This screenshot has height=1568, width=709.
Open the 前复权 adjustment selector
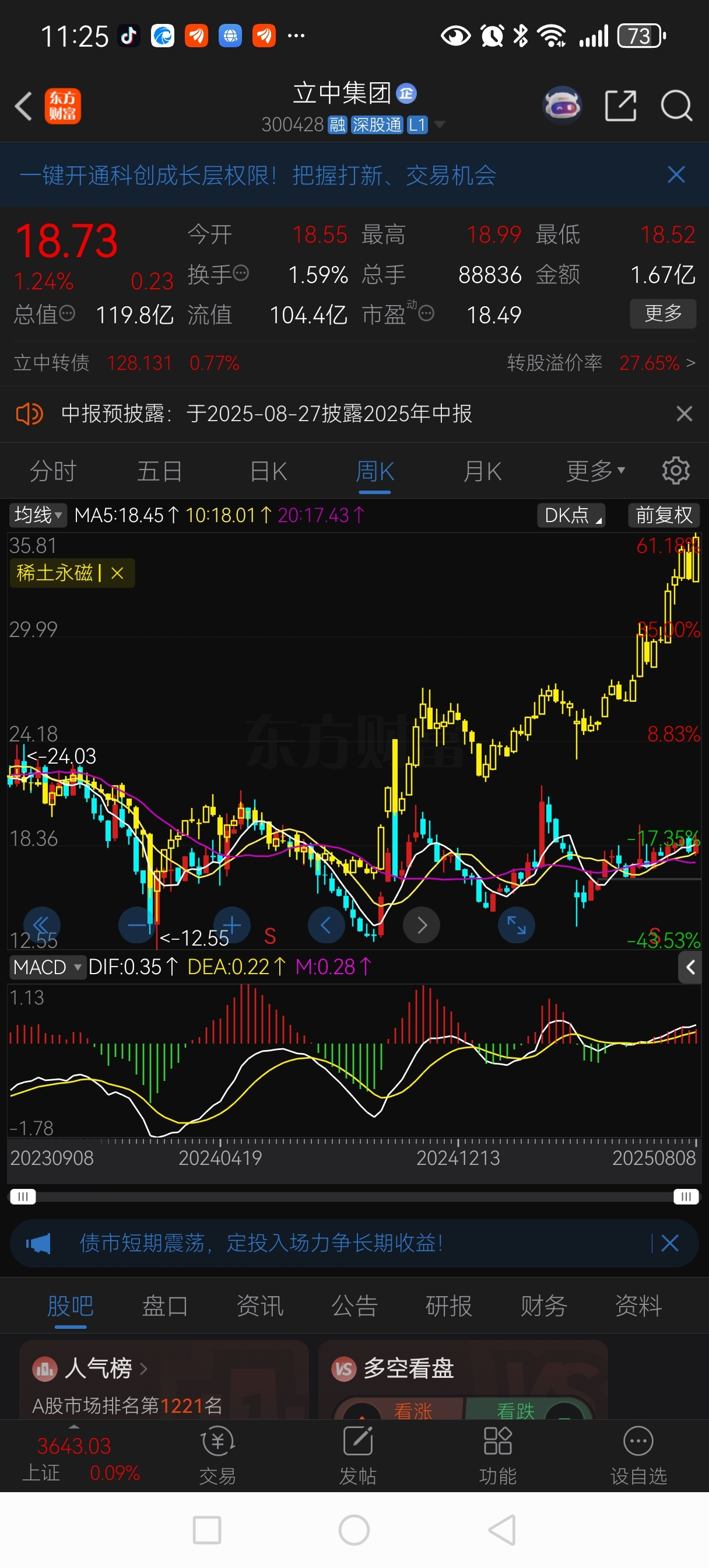(x=664, y=515)
